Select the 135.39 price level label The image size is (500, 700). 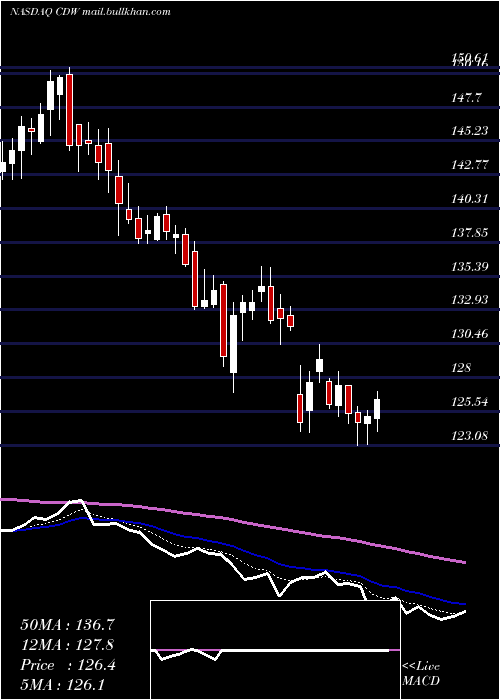(470, 267)
